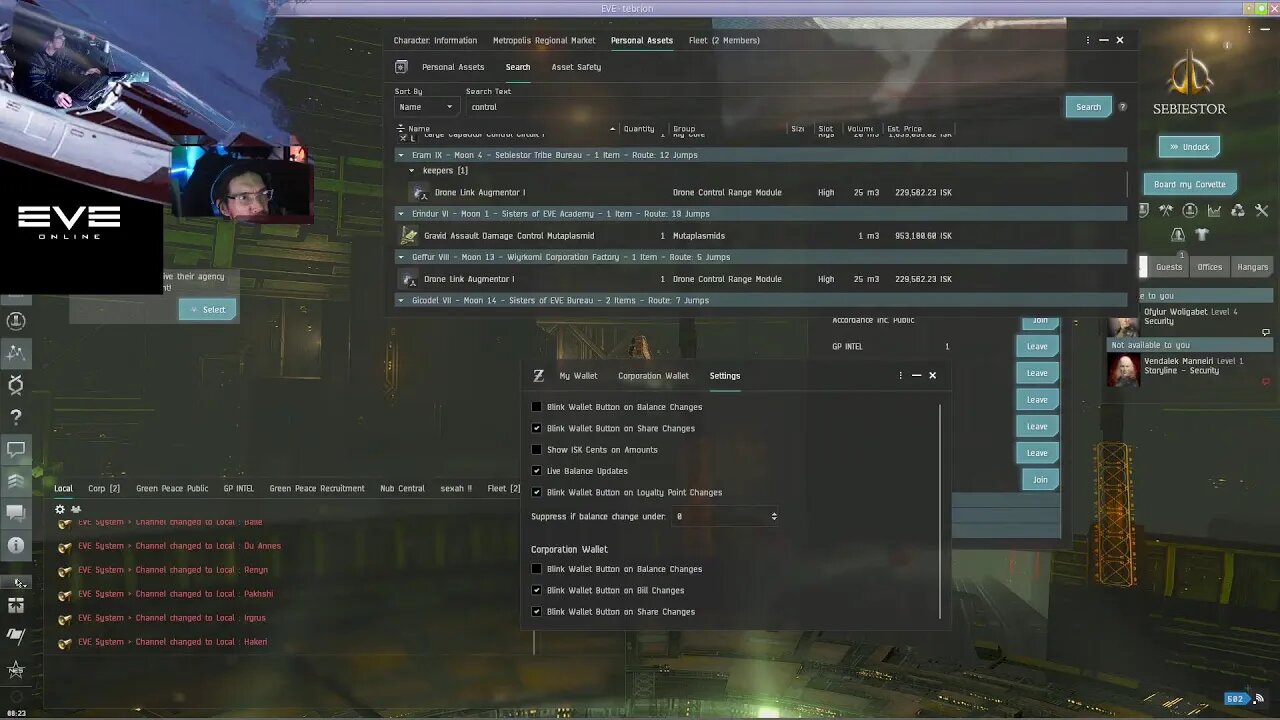The height and width of the screenshot is (720, 1280).
Task: Open station Market chart service icon
Action: click(1214, 210)
